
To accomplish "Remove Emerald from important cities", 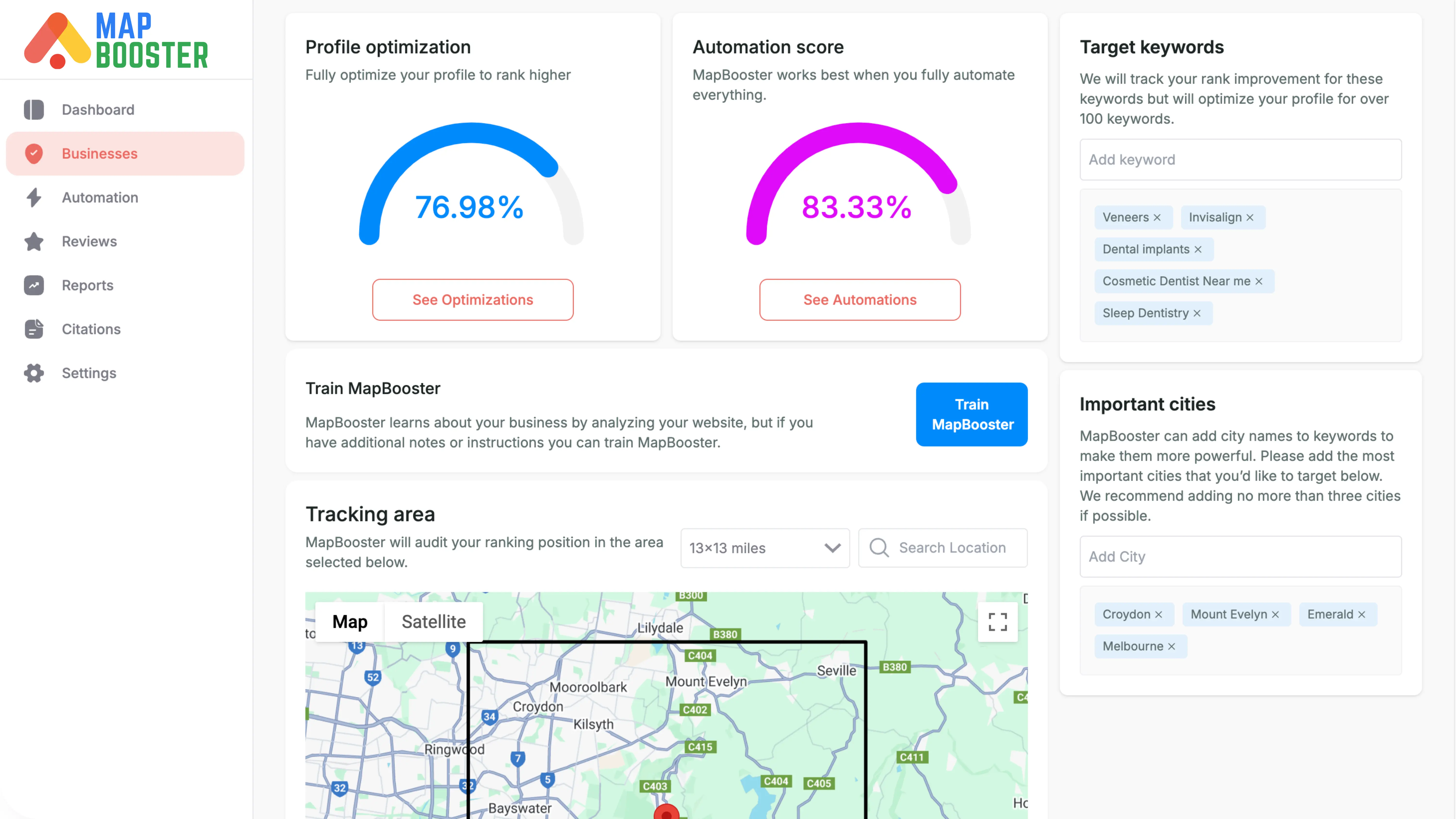I will point(1362,614).
